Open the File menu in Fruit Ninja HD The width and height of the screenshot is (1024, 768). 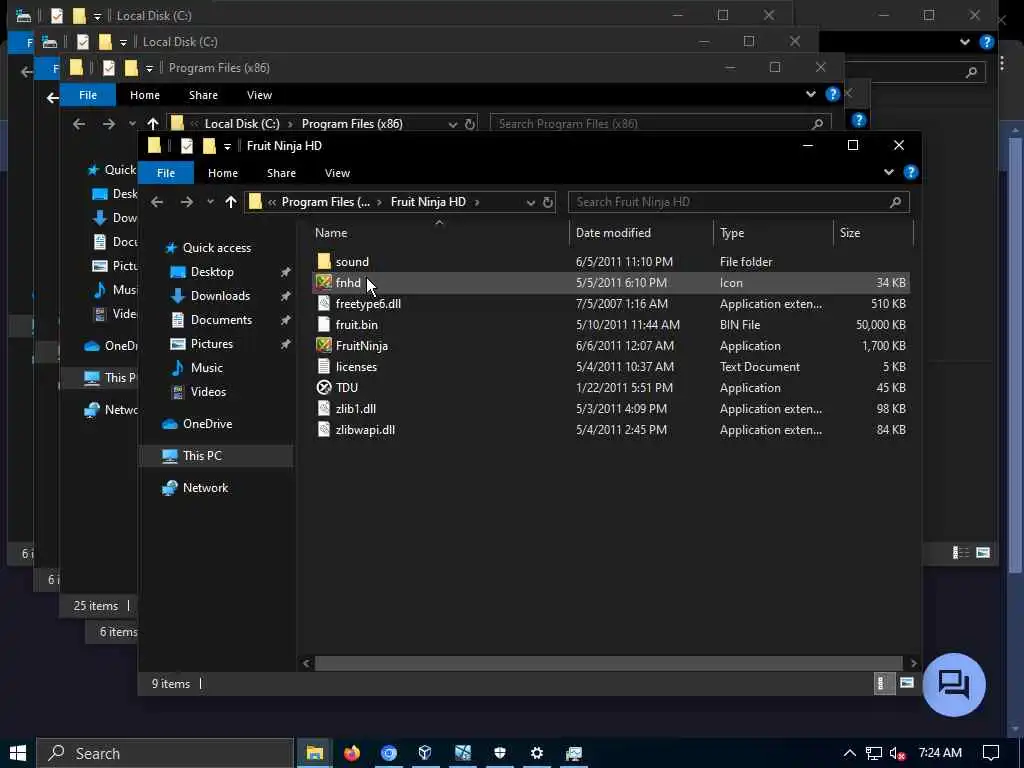tap(166, 173)
